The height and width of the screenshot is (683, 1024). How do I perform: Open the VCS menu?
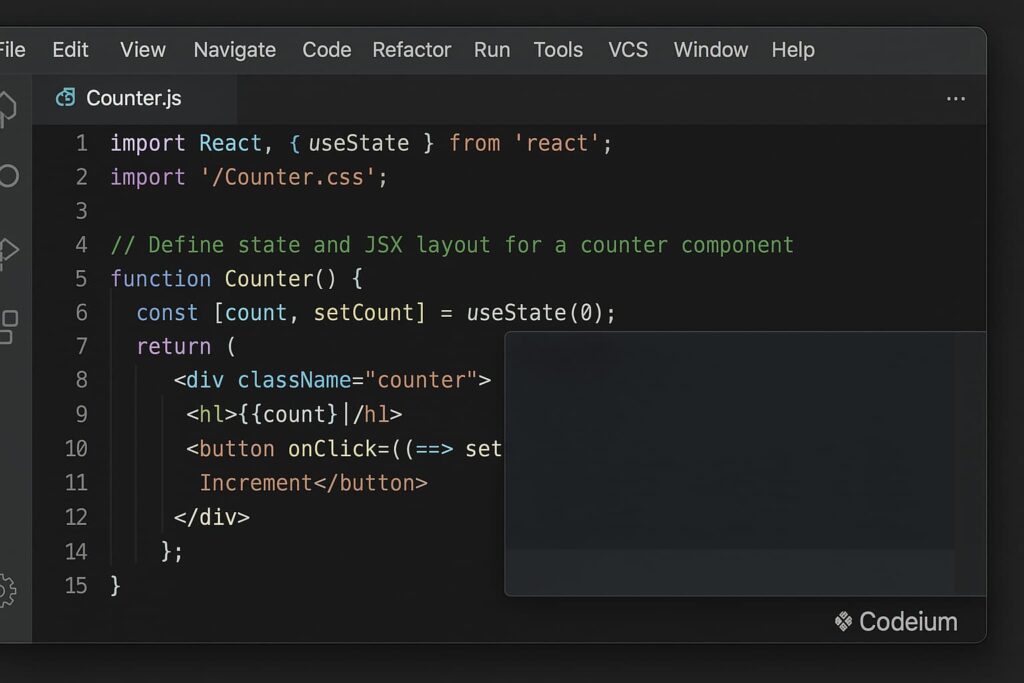click(x=628, y=50)
